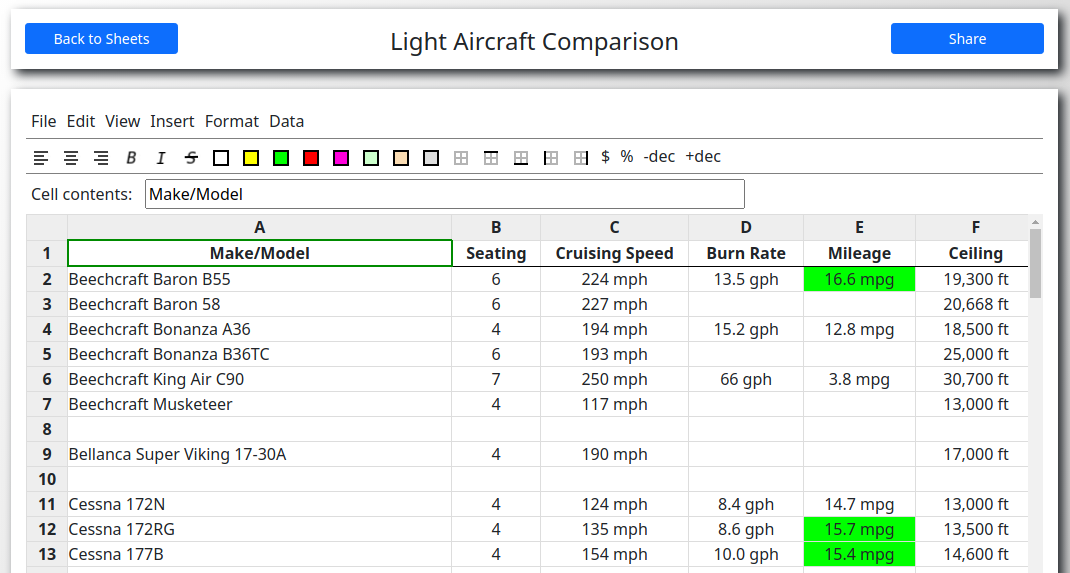Viewport: 1070px width, 573px height.
Task: Set cell background to magenta
Action: click(x=341, y=158)
